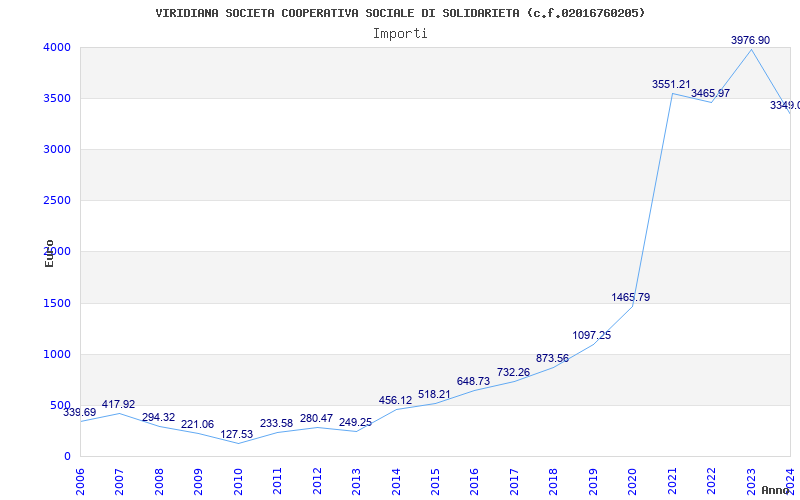Image resolution: width=800 pixels, height=500 pixels.
Task: Click the 2020 x-axis year label
Action: 632,481
